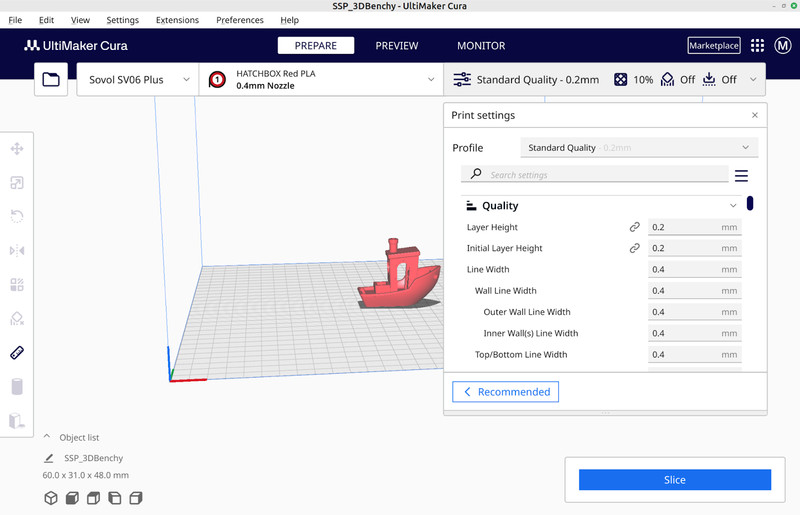Click the Line Width value field
This screenshot has height=515, width=800.
tap(694, 269)
